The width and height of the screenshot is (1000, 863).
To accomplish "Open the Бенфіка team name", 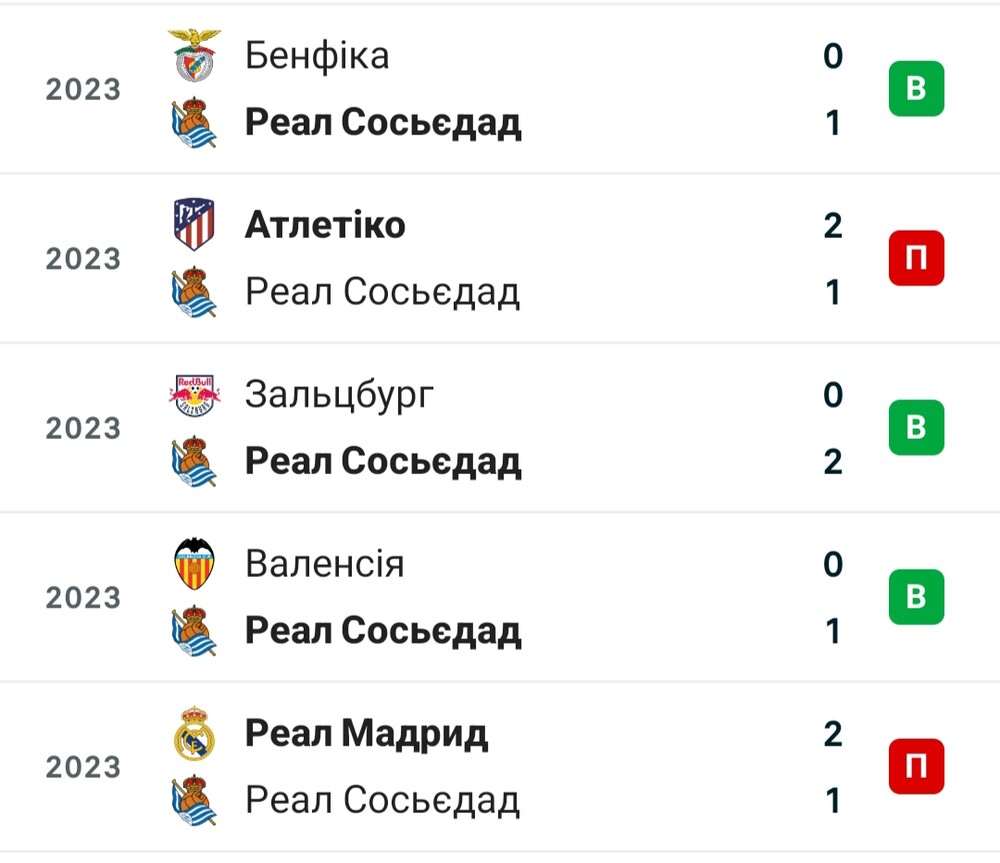I will pyautogui.click(x=317, y=56).
